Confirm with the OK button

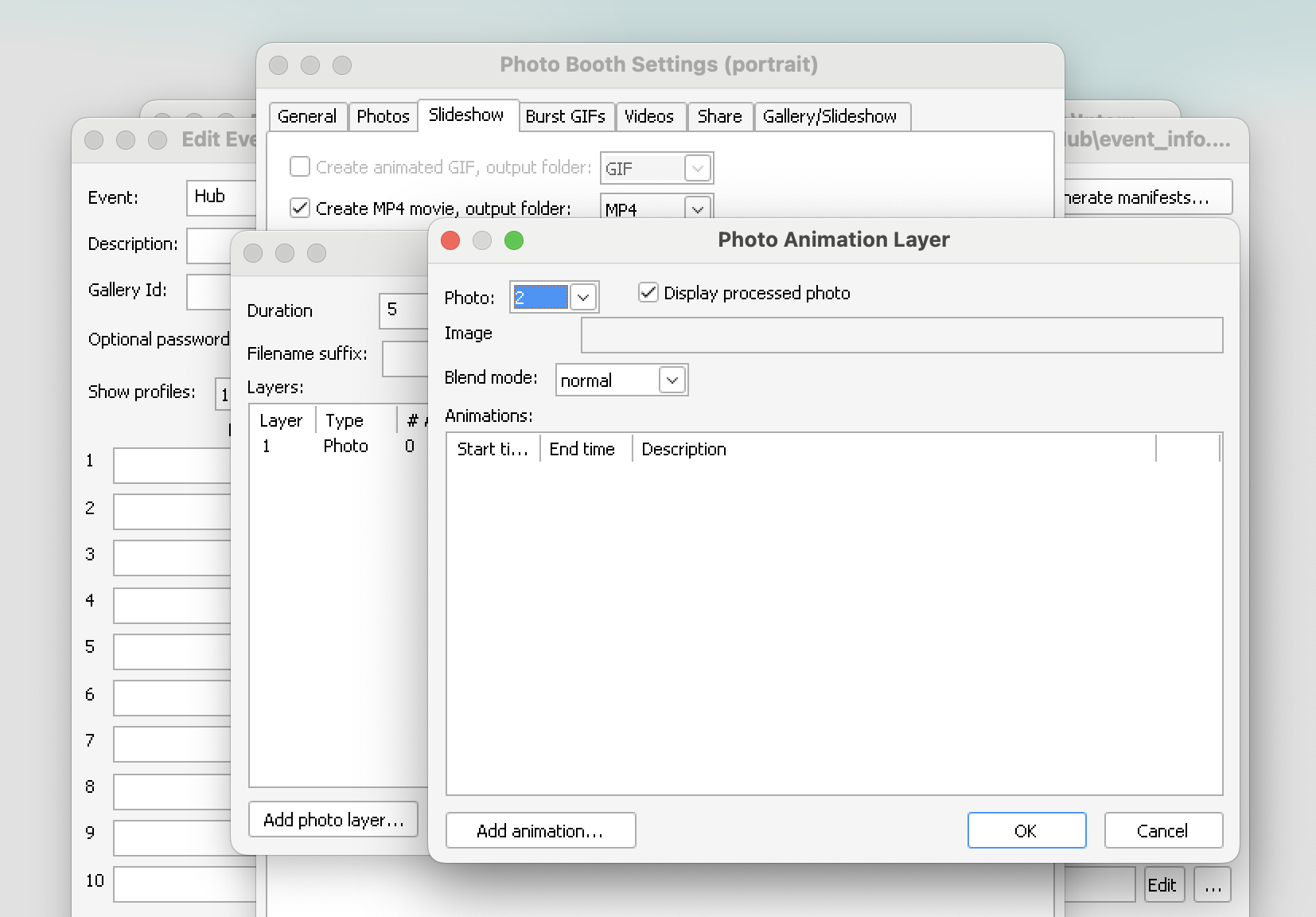(x=1026, y=831)
